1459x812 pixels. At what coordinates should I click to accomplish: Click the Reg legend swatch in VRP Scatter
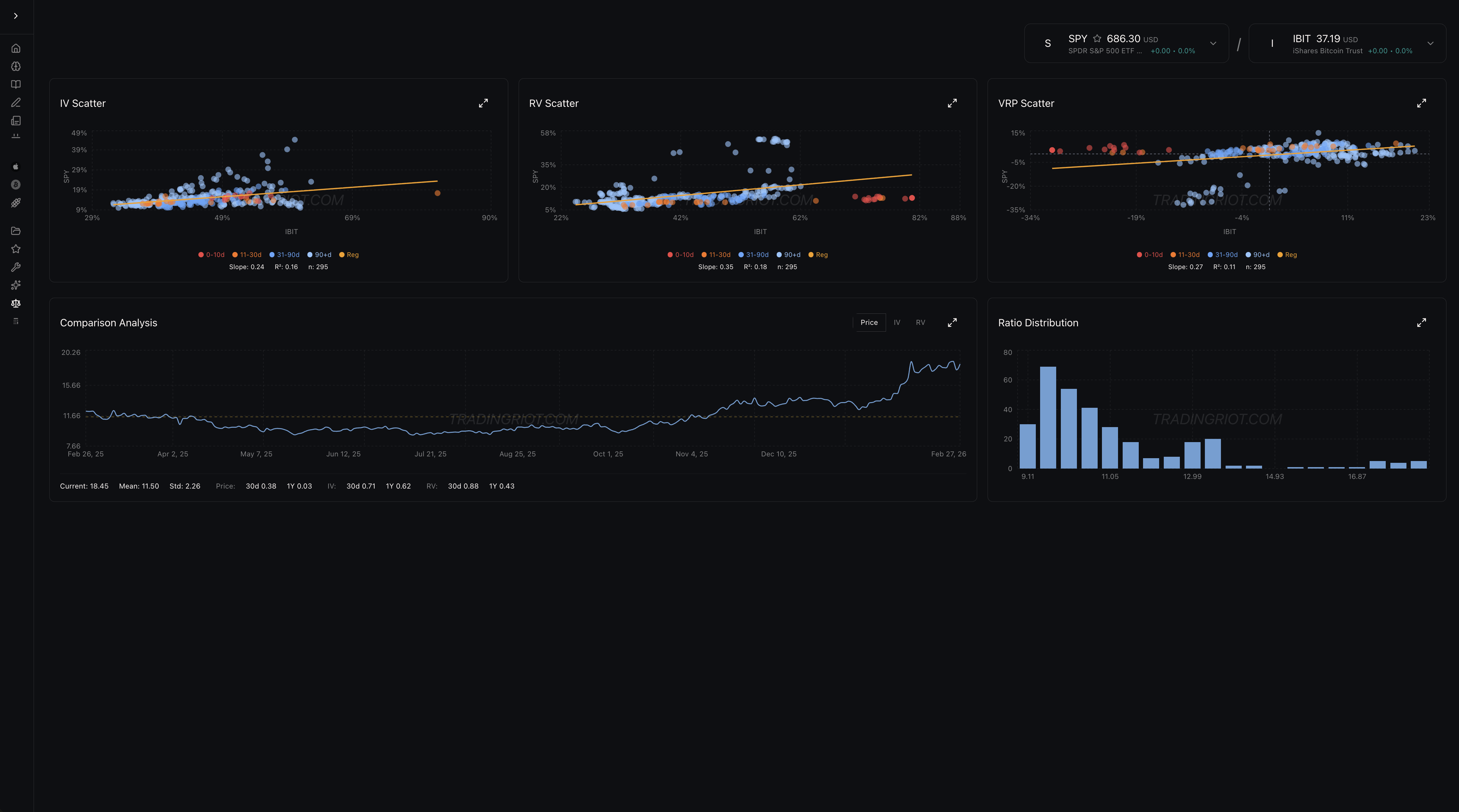(x=1280, y=255)
